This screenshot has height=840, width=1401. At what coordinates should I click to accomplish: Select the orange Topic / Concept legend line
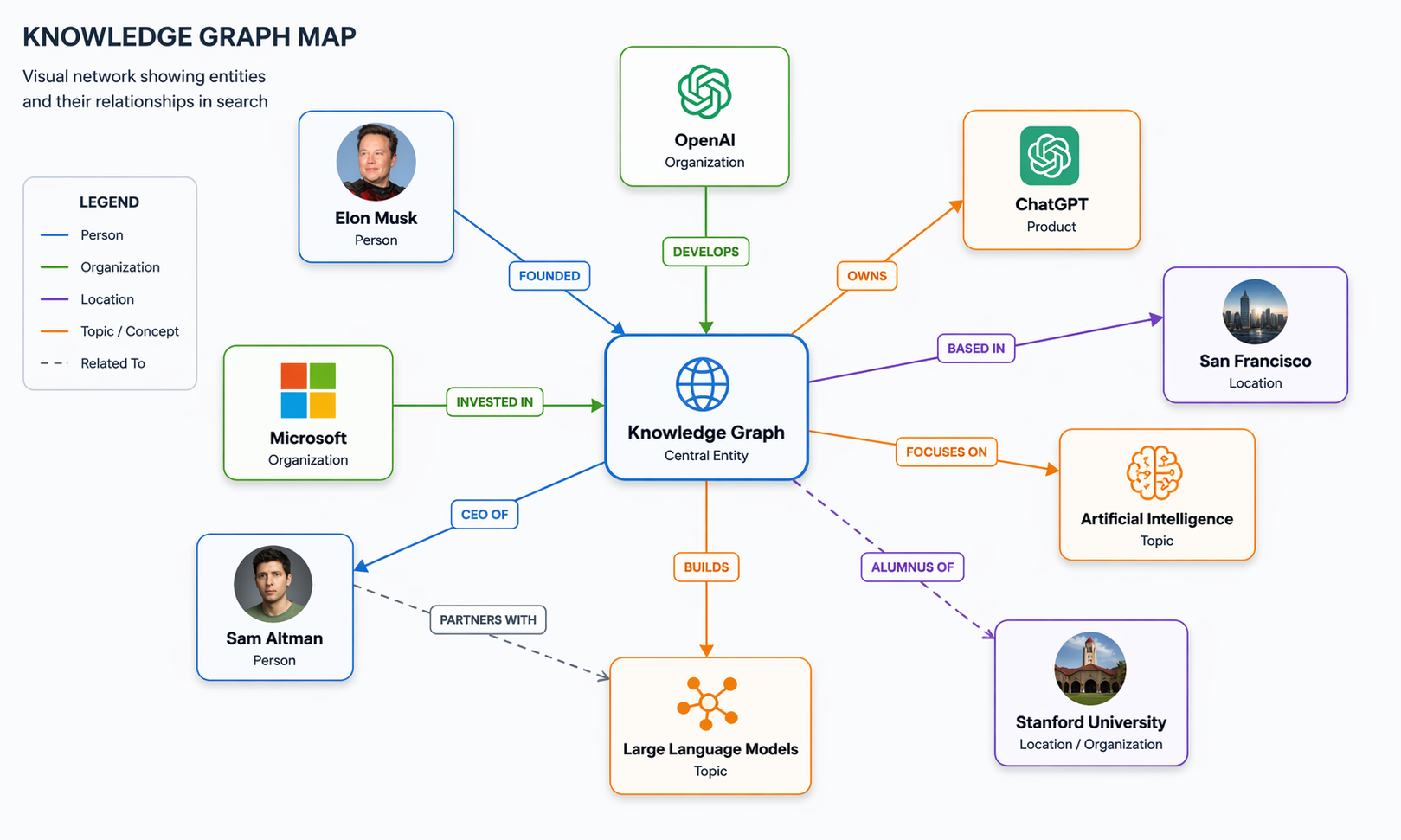55,331
